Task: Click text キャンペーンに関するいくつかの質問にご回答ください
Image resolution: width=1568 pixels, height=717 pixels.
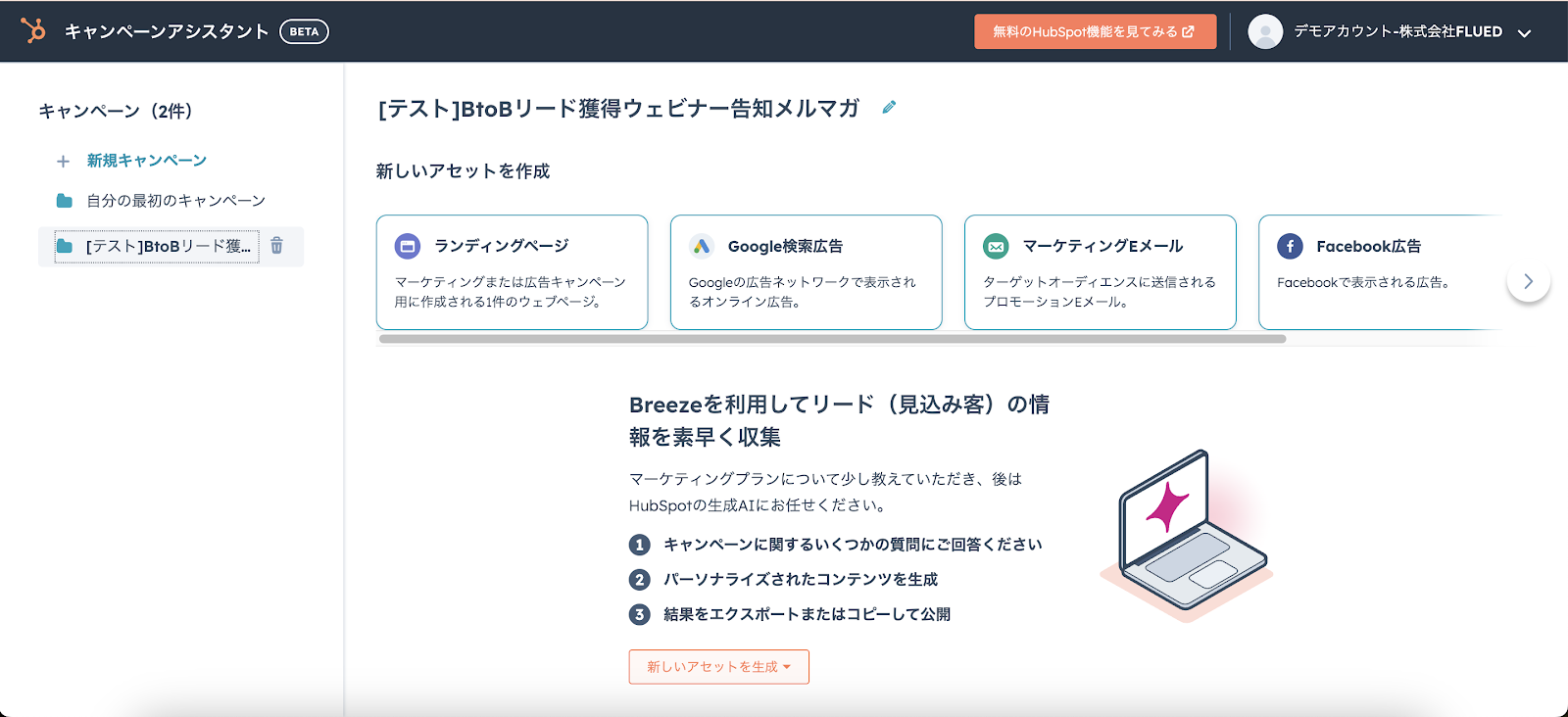Action: 853,545
